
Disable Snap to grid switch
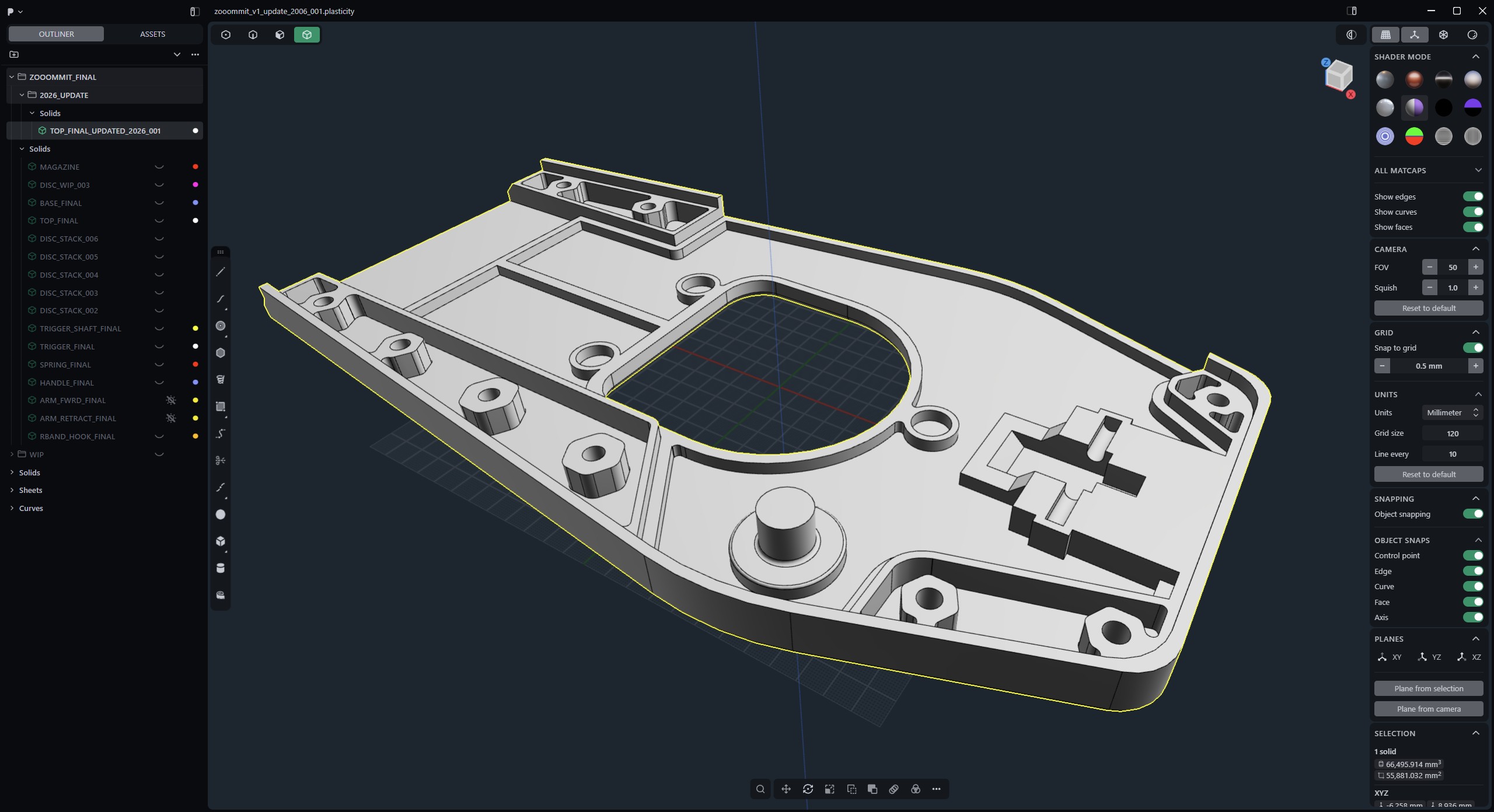coord(1472,348)
